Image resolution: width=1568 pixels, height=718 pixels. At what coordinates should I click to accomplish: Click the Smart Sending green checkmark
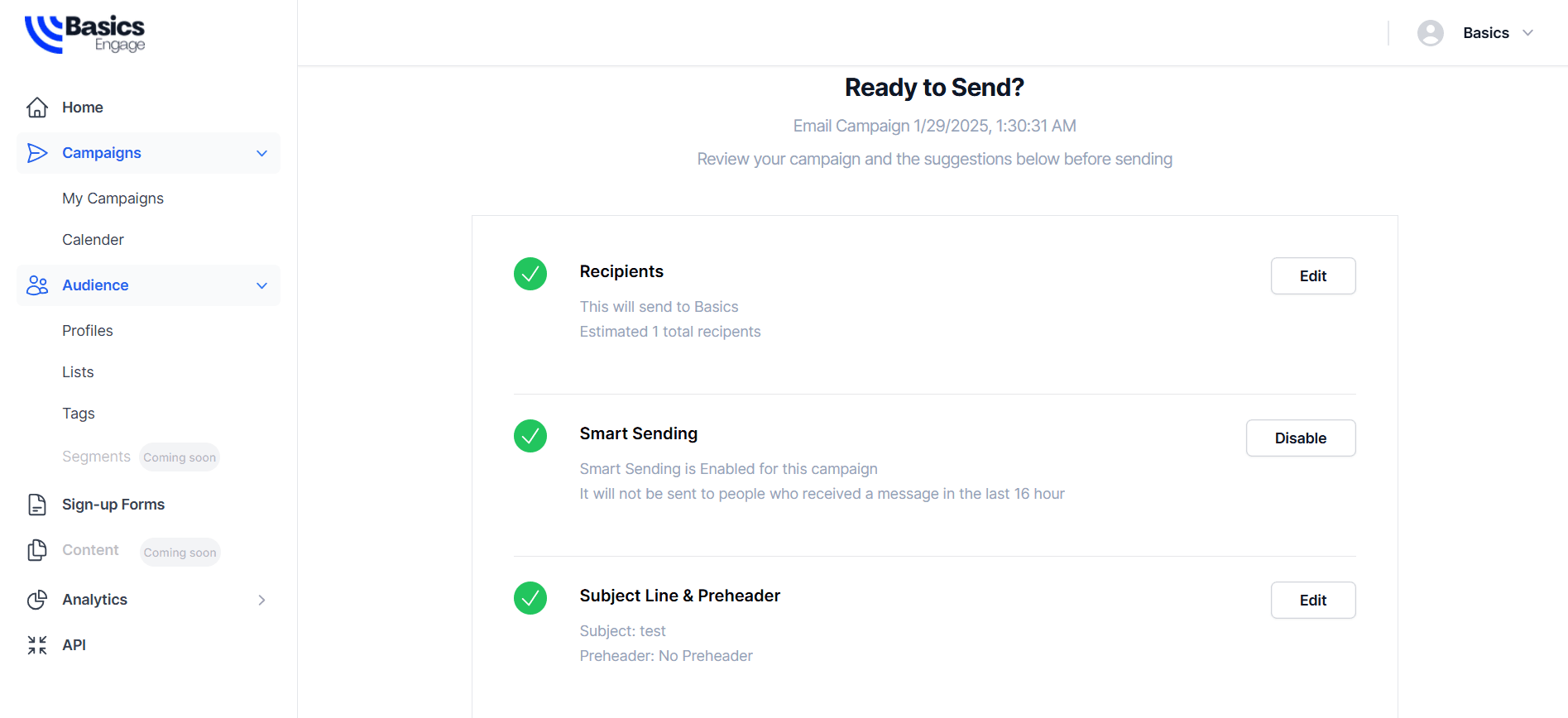pos(530,436)
